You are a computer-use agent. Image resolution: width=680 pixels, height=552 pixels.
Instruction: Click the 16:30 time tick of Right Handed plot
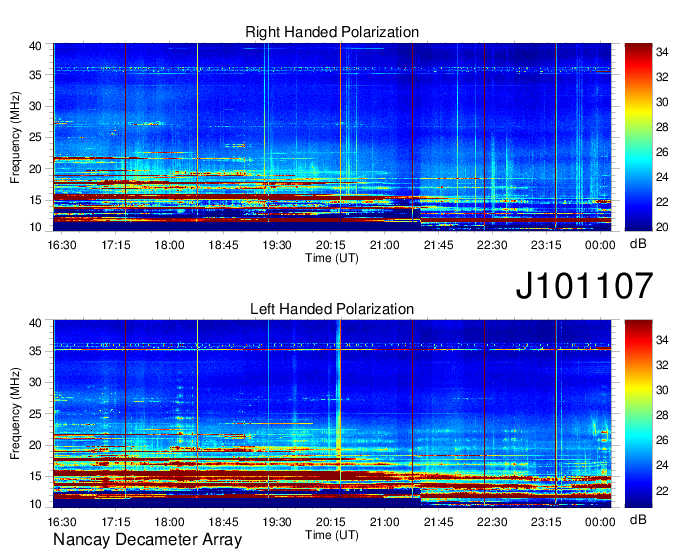62,245
